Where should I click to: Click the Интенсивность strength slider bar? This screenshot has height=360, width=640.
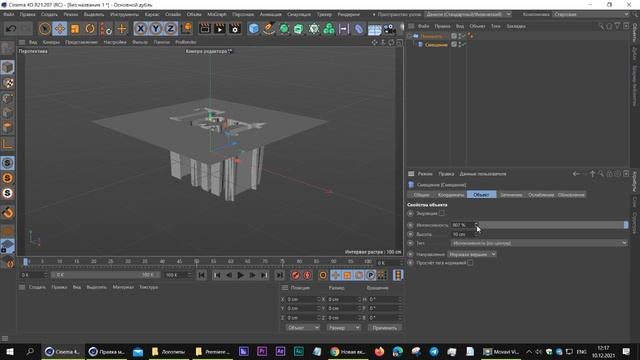(x=553, y=225)
